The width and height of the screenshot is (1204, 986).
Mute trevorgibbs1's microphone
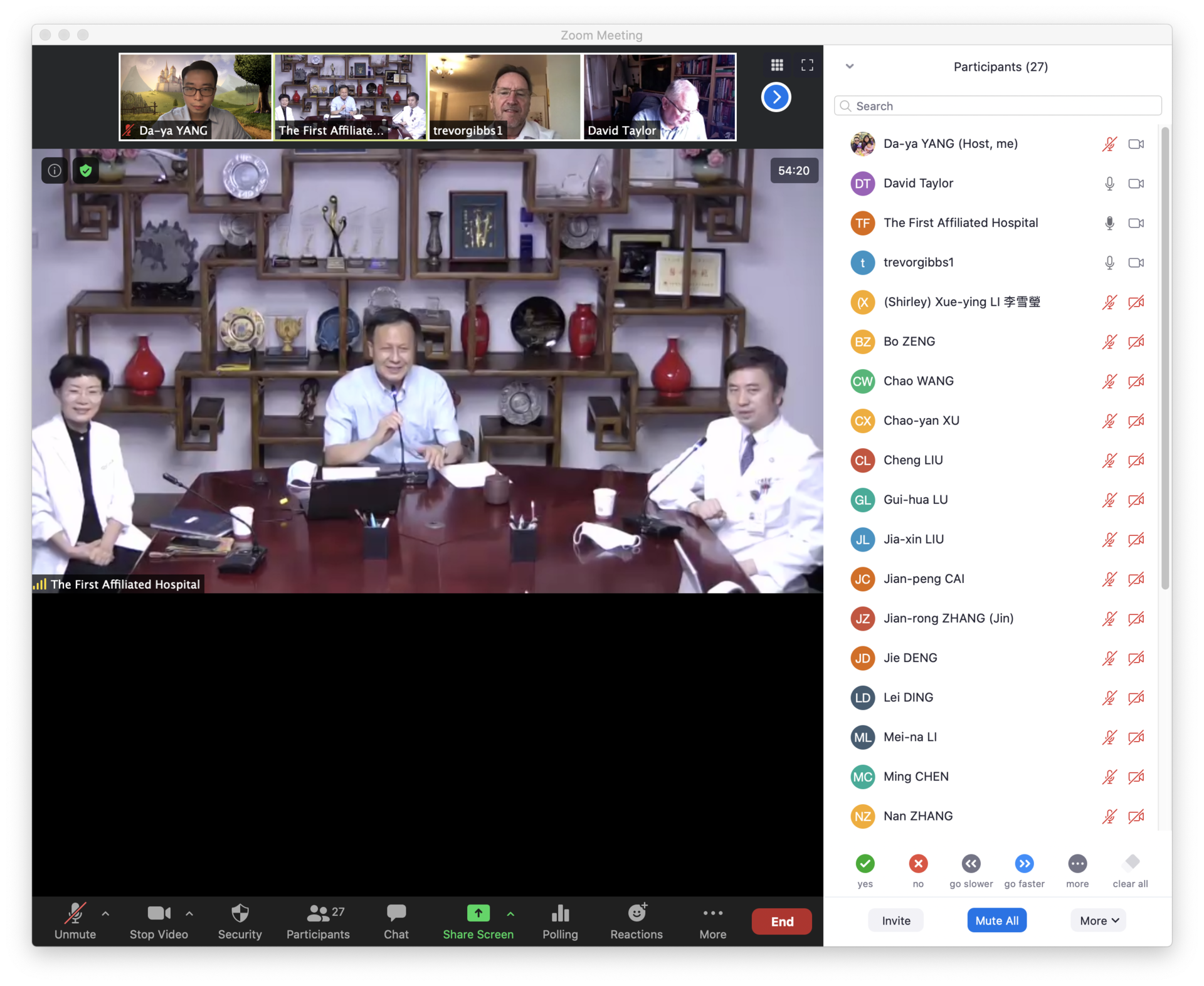1109,263
